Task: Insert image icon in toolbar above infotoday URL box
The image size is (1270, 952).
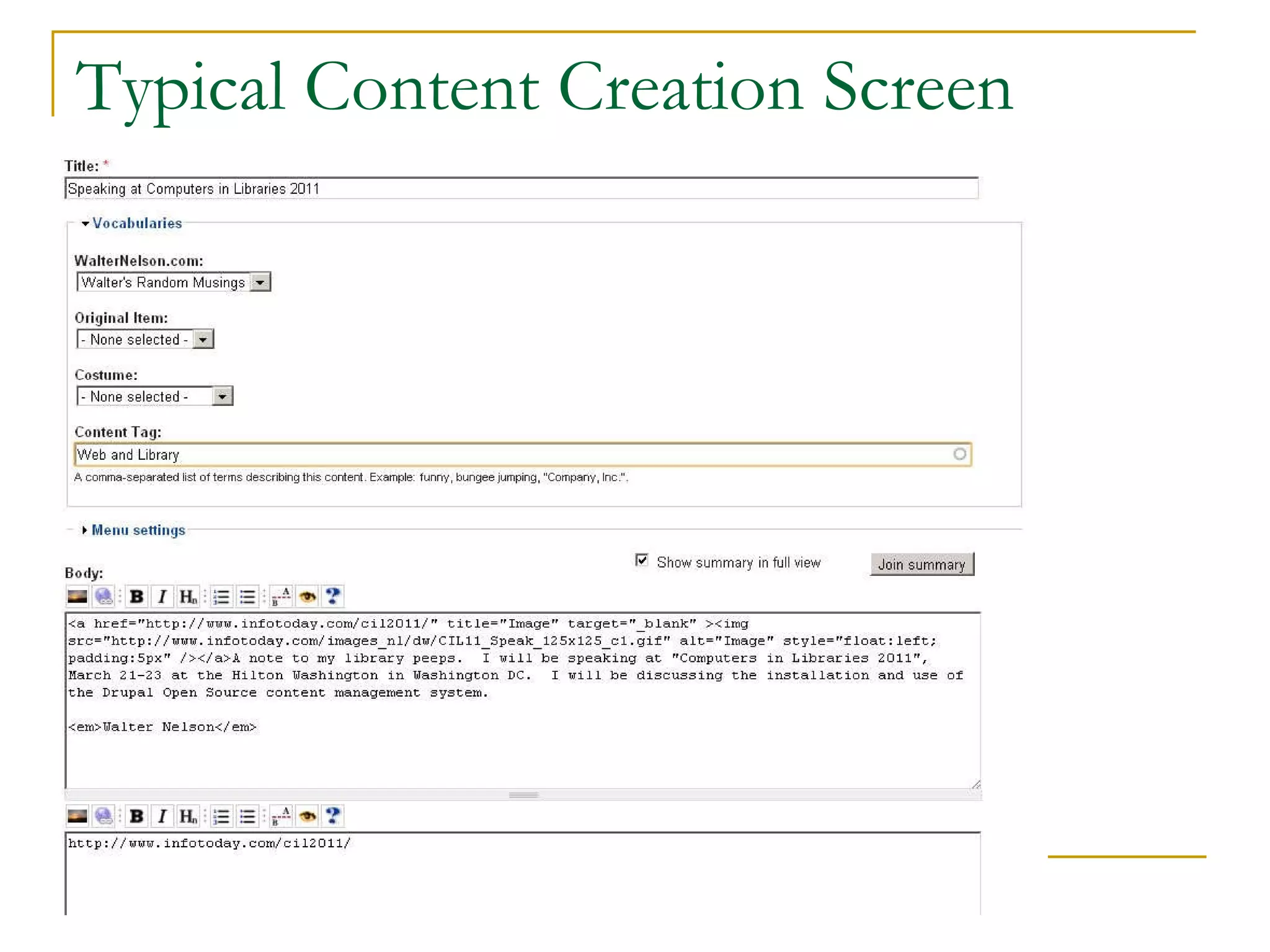Action: (x=78, y=816)
